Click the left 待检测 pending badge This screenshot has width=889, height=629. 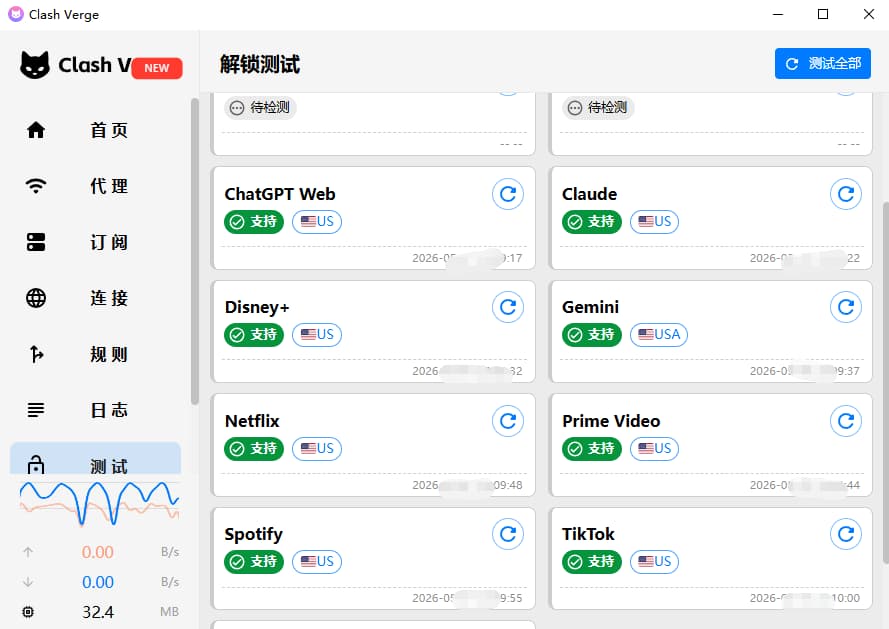pyautogui.click(x=260, y=107)
